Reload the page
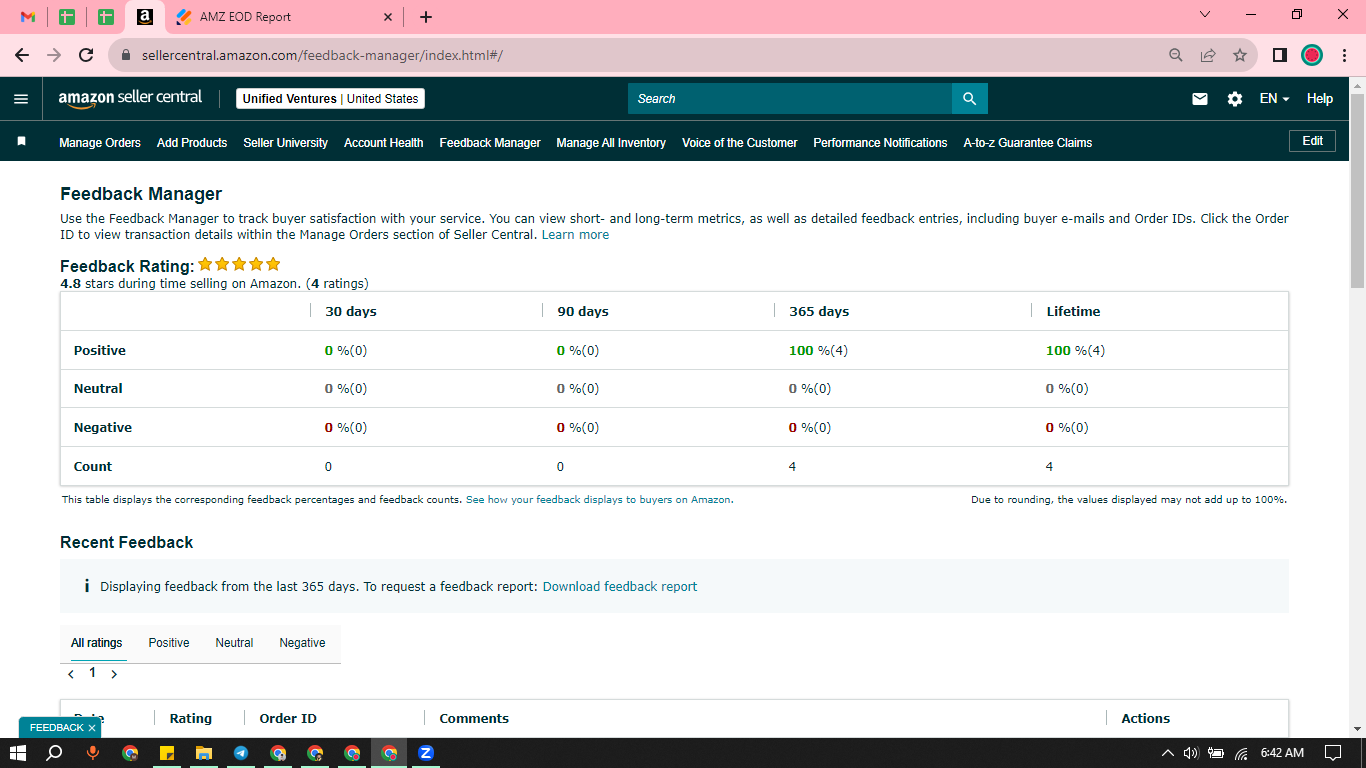Viewport: 1366px width, 768px height. [x=86, y=55]
